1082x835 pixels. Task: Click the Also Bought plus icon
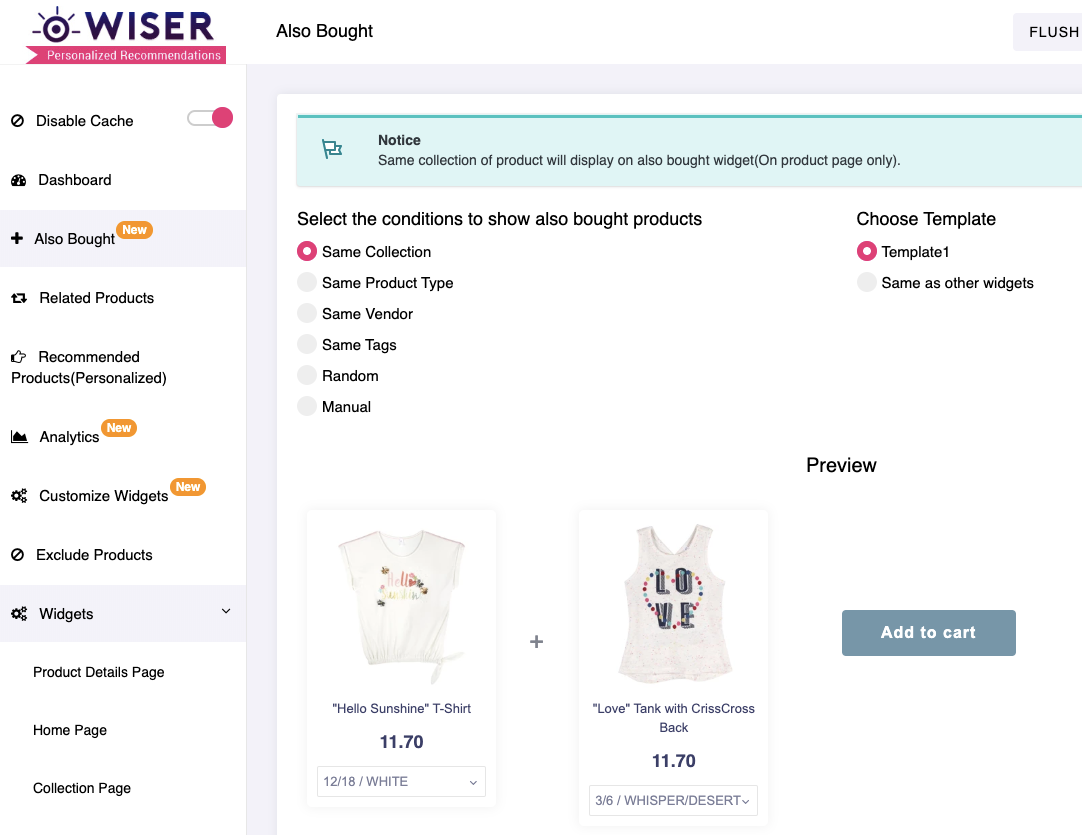[x=17, y=238]
